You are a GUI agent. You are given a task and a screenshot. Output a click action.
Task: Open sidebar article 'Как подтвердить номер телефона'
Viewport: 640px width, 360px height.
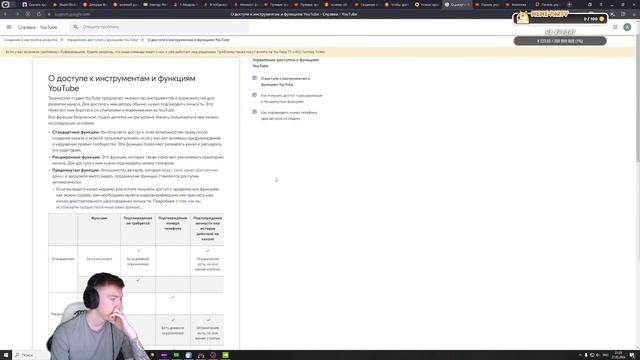[x=289, y=115]
